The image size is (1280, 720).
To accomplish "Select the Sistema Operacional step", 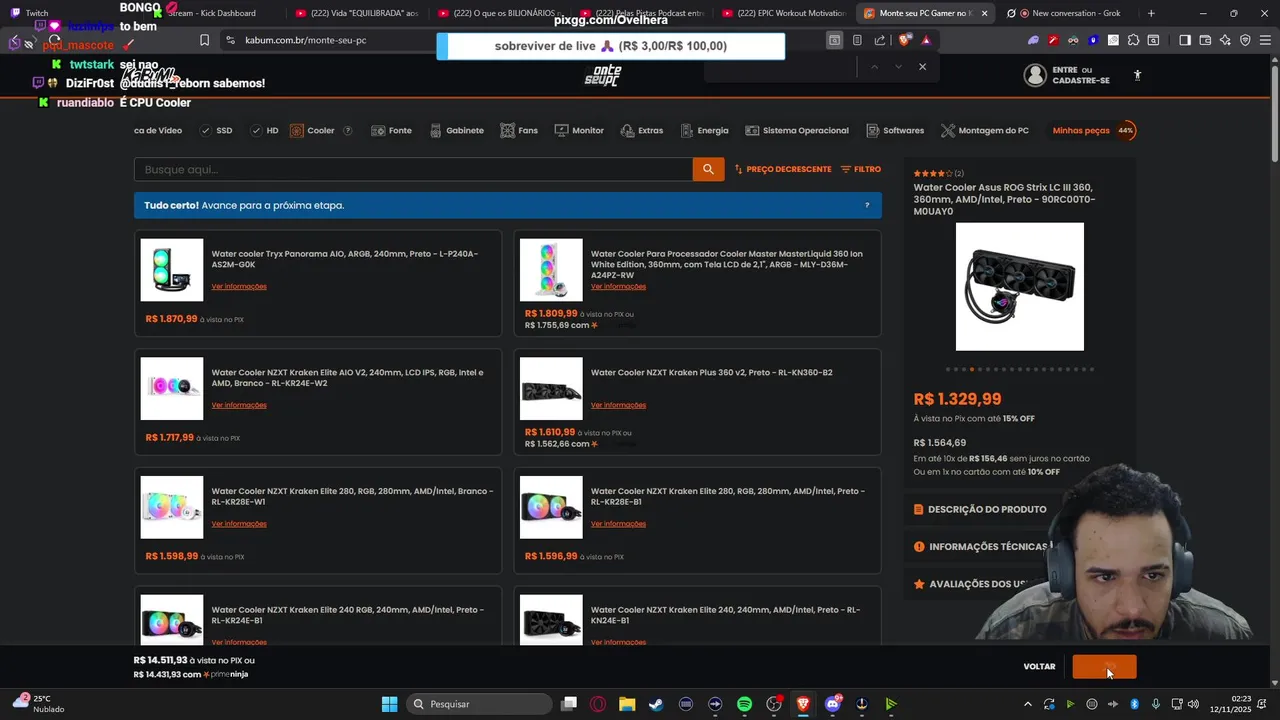I will pos(797,131).
